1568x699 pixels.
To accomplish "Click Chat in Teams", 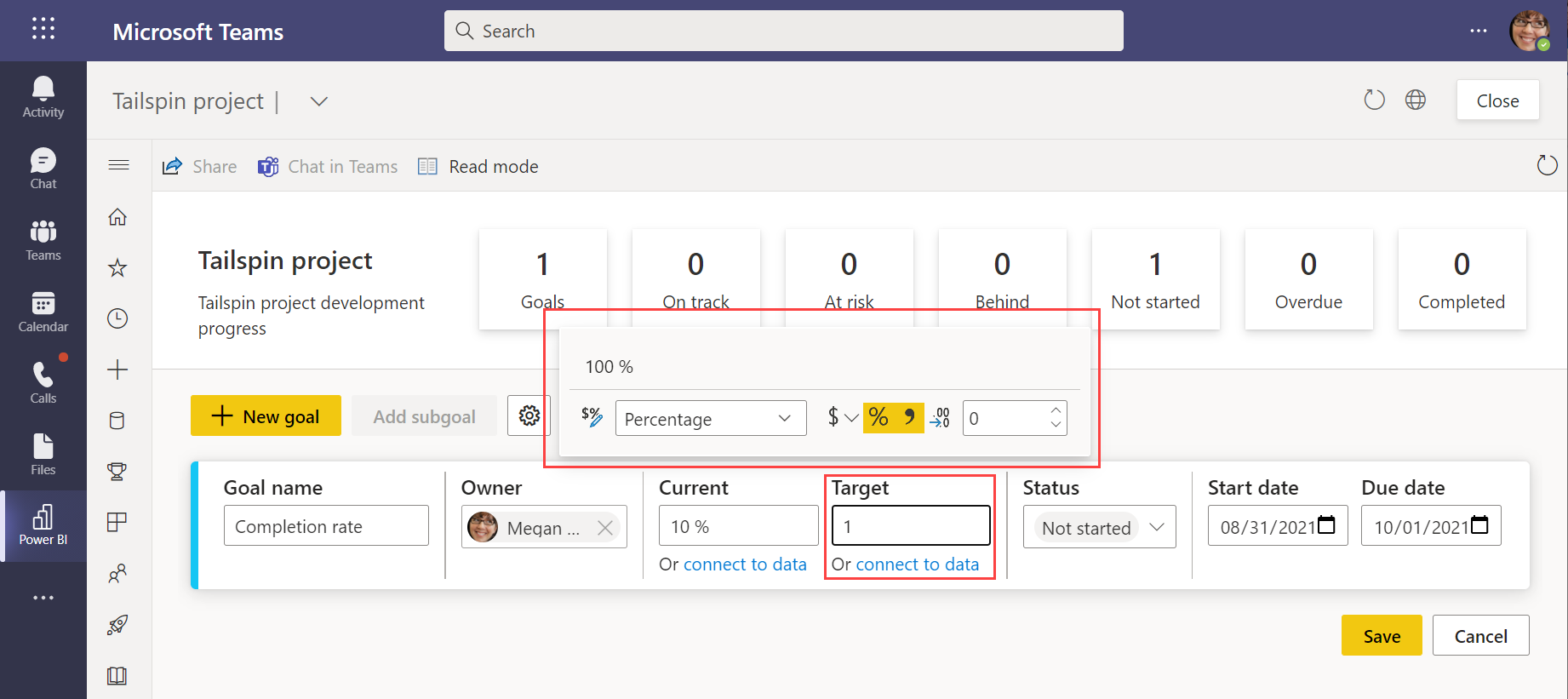I will 328,166.
